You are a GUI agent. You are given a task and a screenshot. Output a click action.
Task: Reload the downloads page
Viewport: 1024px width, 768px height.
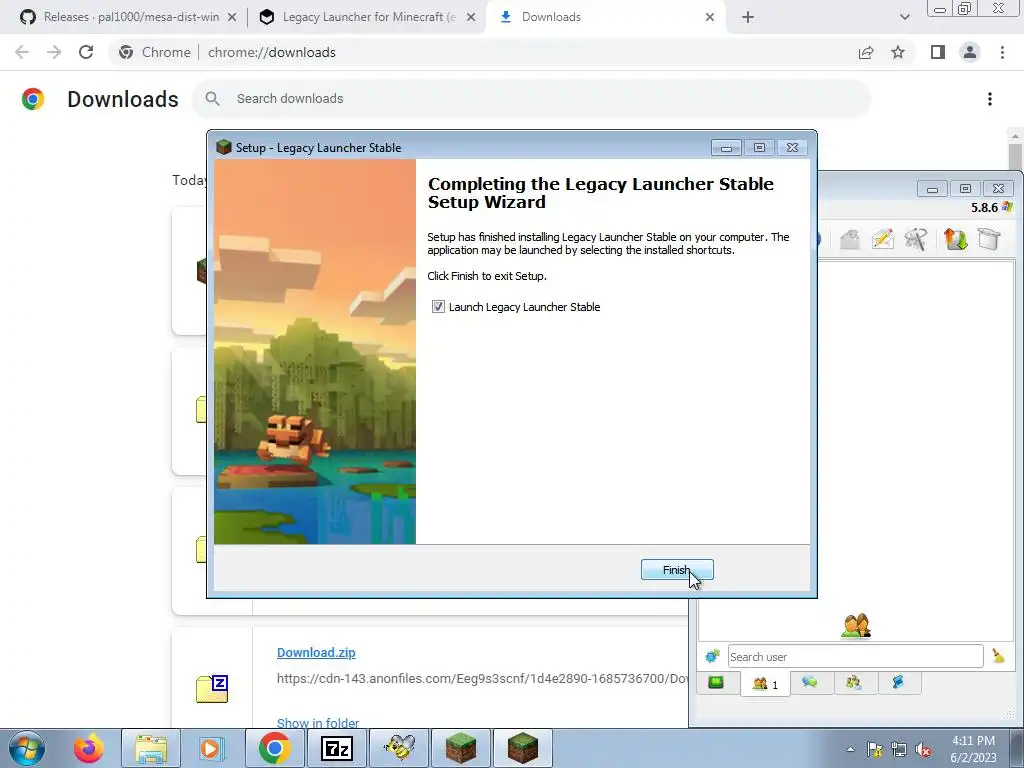[86, 52]
